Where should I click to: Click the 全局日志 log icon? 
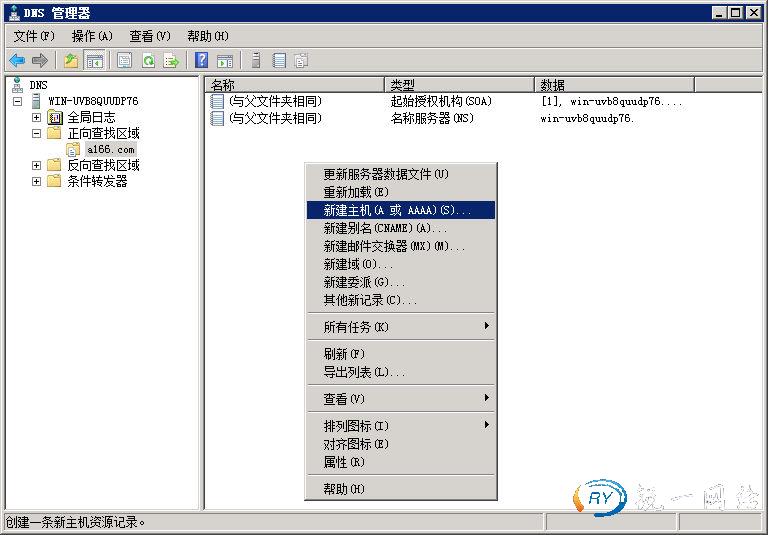(x=55, y=117)
